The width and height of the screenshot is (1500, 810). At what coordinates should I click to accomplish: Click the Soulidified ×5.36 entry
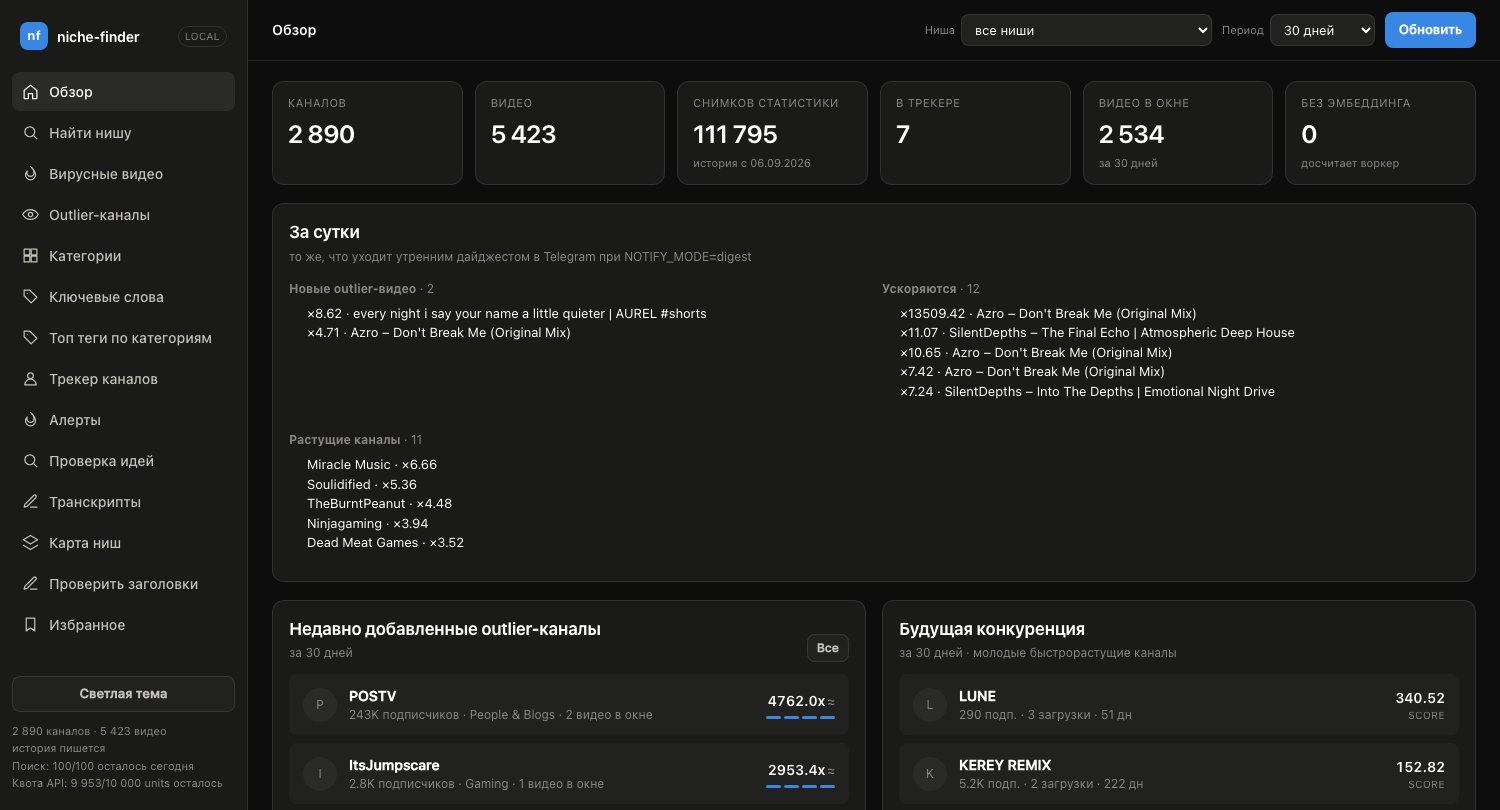tap(362, 484)
